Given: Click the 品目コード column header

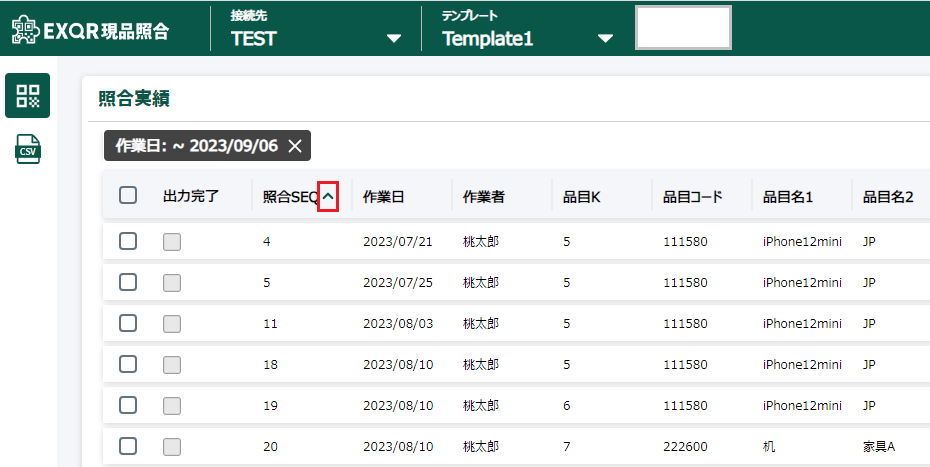Looking at the screenshot, I should 692,197.
